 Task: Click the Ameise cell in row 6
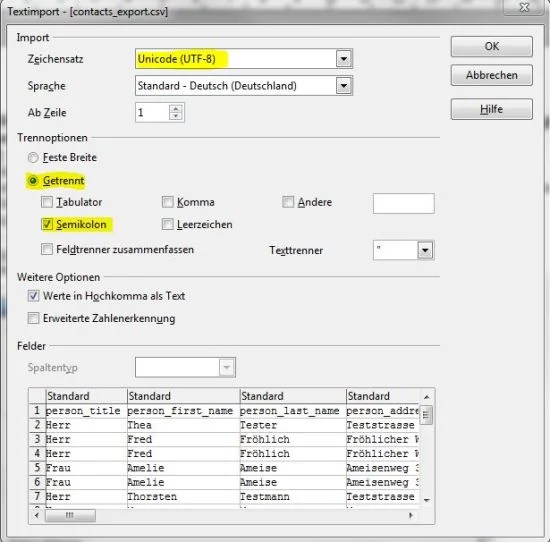point(293,482)
